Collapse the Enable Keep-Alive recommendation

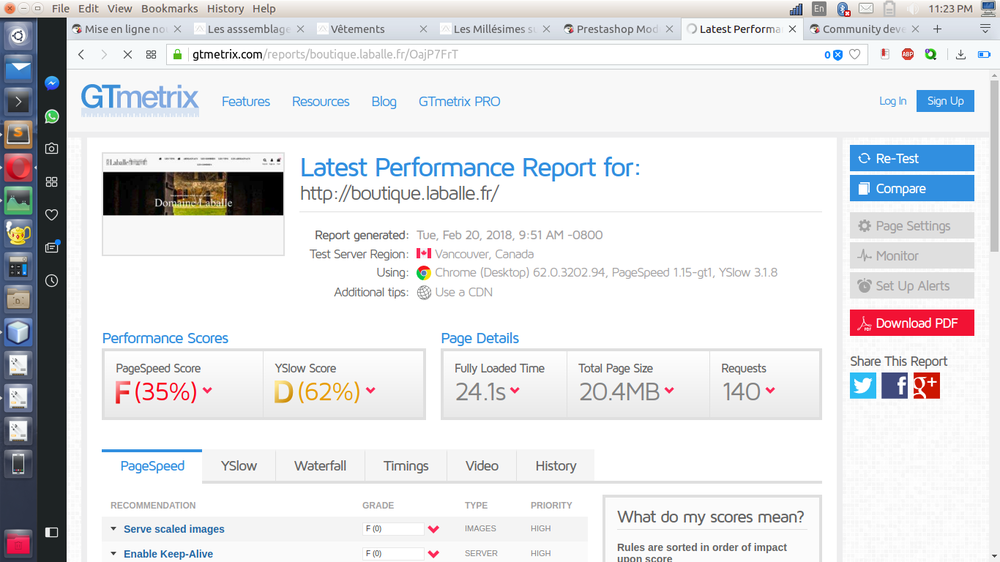pyautogui.click(x=114, y=554)
